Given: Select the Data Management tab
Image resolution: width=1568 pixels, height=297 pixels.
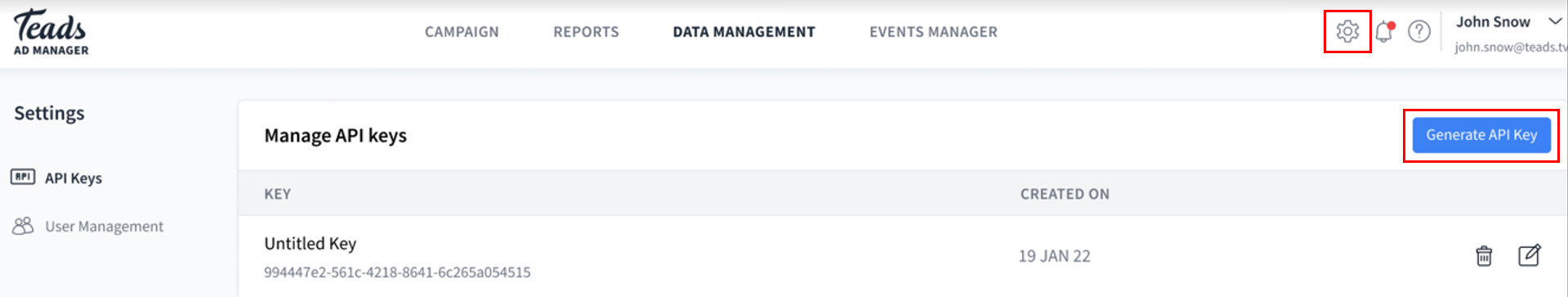Looking at the screenshot, I should (744, 32).
